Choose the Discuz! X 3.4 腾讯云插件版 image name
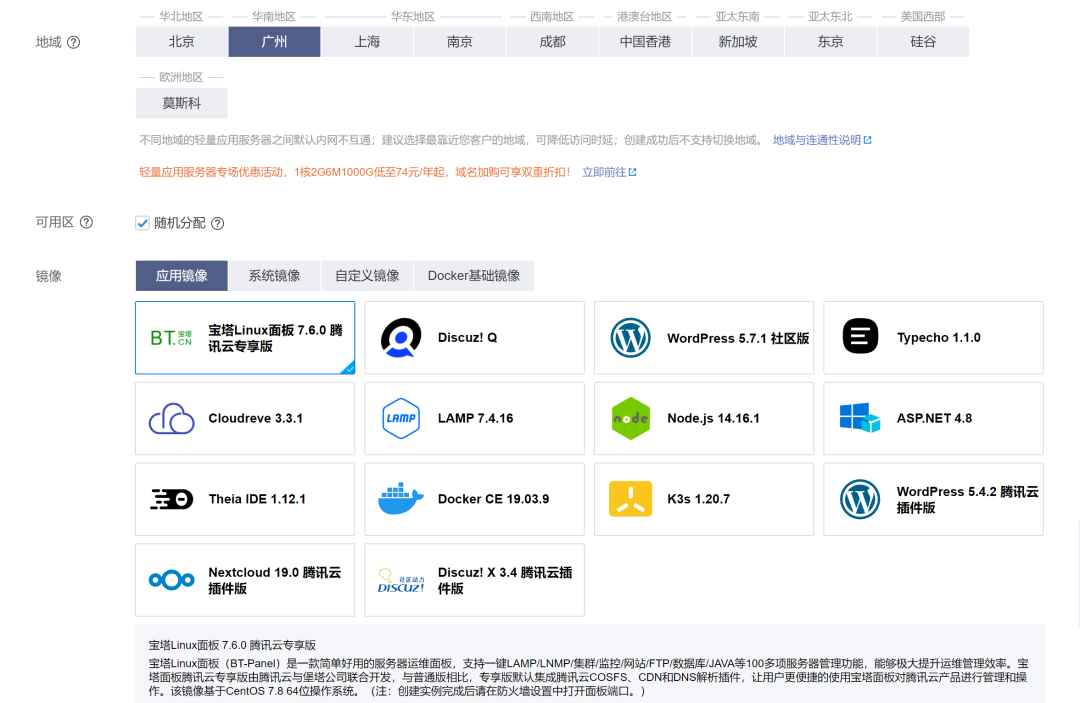The image size is (1080, 703). coord(505,580)
